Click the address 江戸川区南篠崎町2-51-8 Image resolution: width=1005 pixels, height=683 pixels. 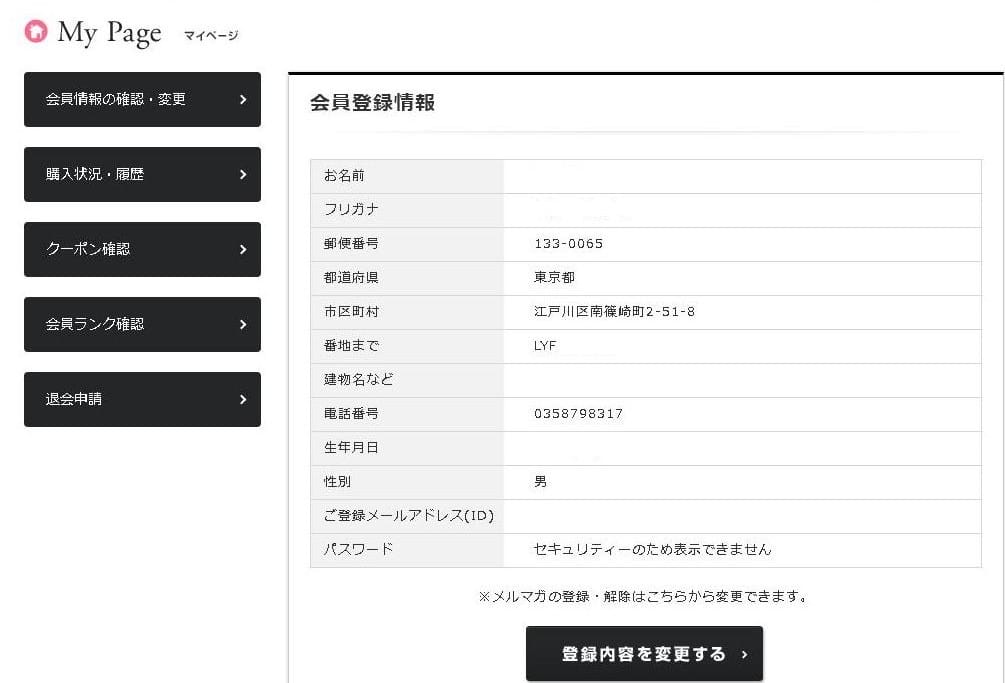(614, 312)
